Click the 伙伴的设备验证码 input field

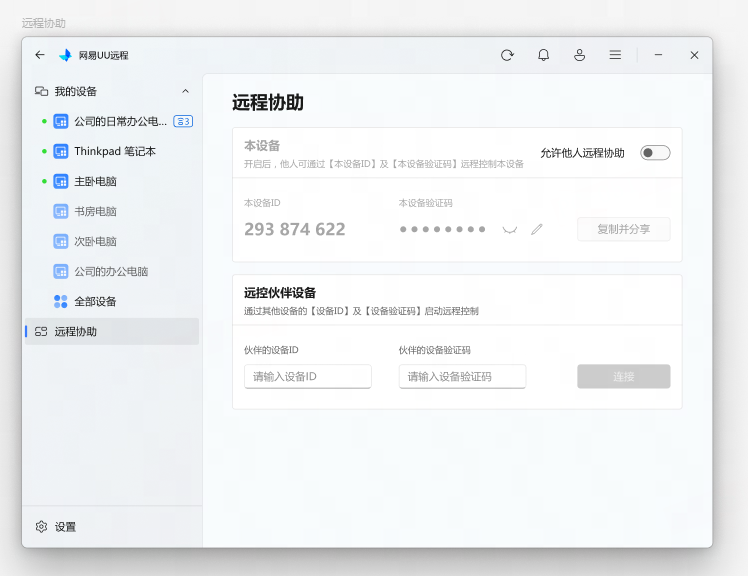point(462,376)
